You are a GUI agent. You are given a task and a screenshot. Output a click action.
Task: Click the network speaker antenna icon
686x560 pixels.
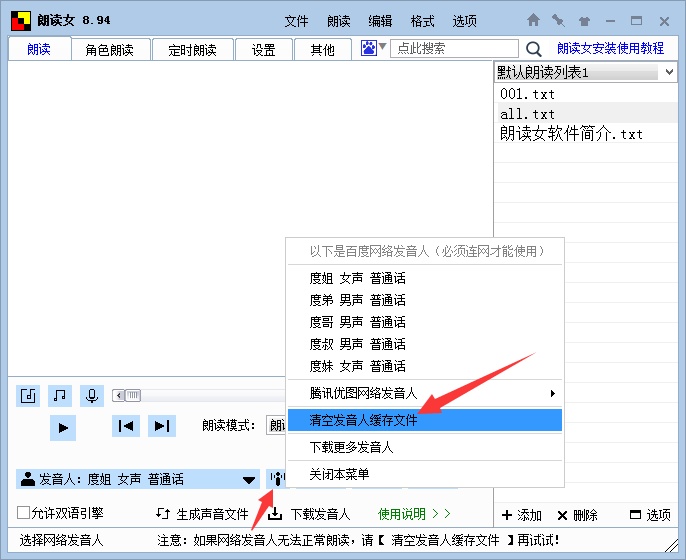276,479
